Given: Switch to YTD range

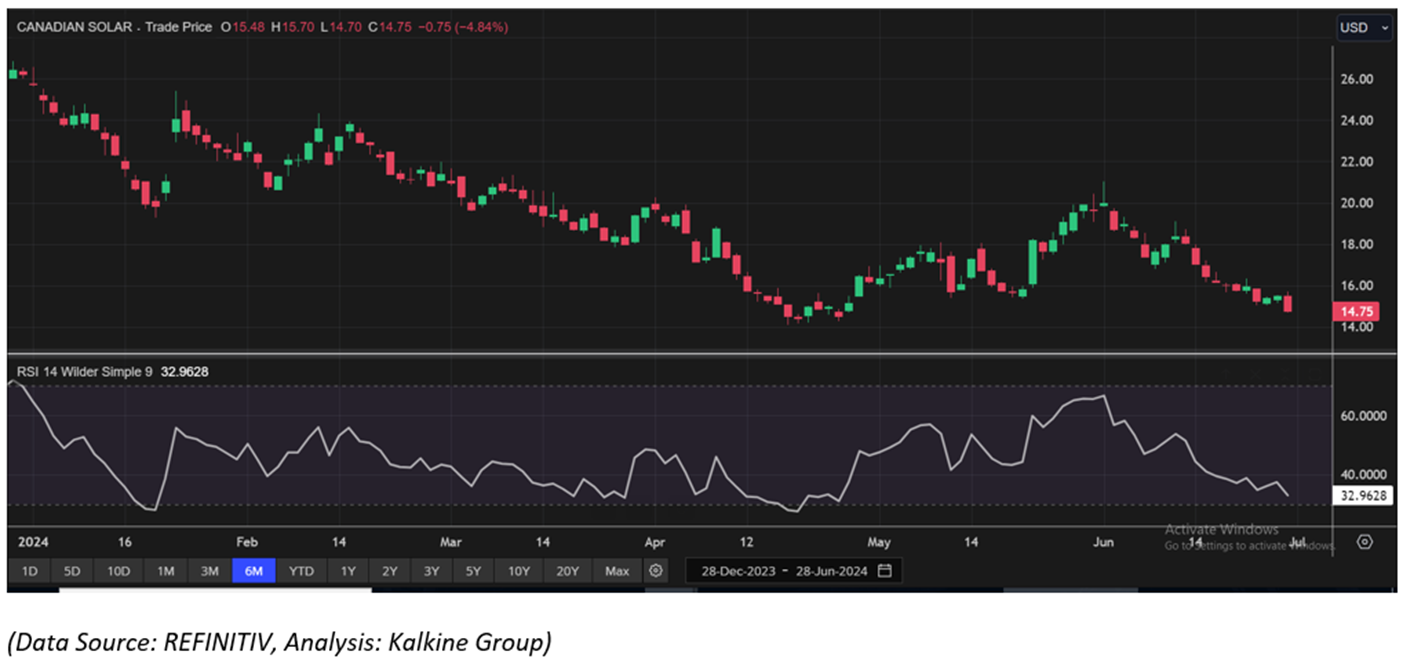Looking at the screenshot, I should point(301,571).
